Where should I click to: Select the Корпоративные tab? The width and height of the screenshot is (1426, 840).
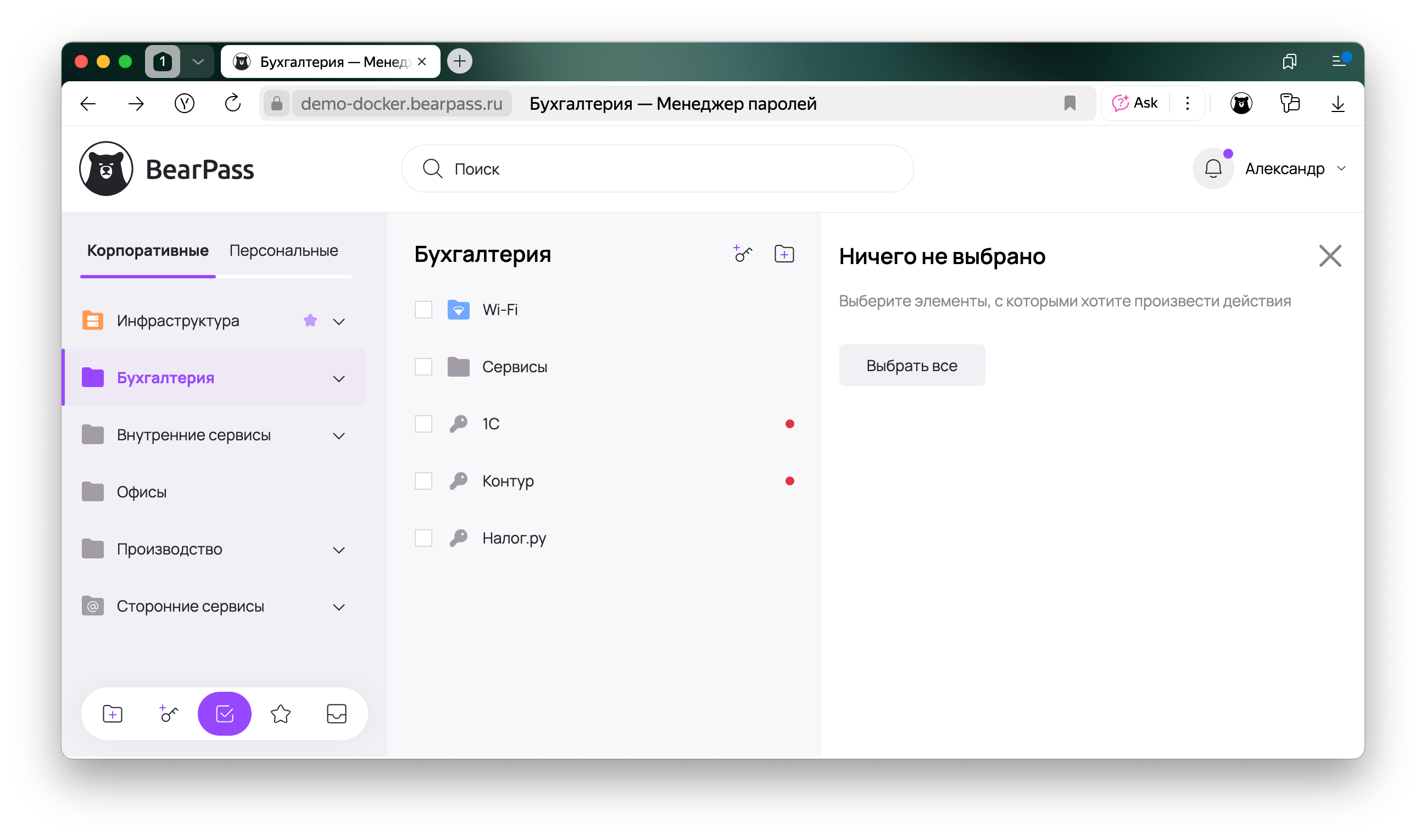(147, 251)
